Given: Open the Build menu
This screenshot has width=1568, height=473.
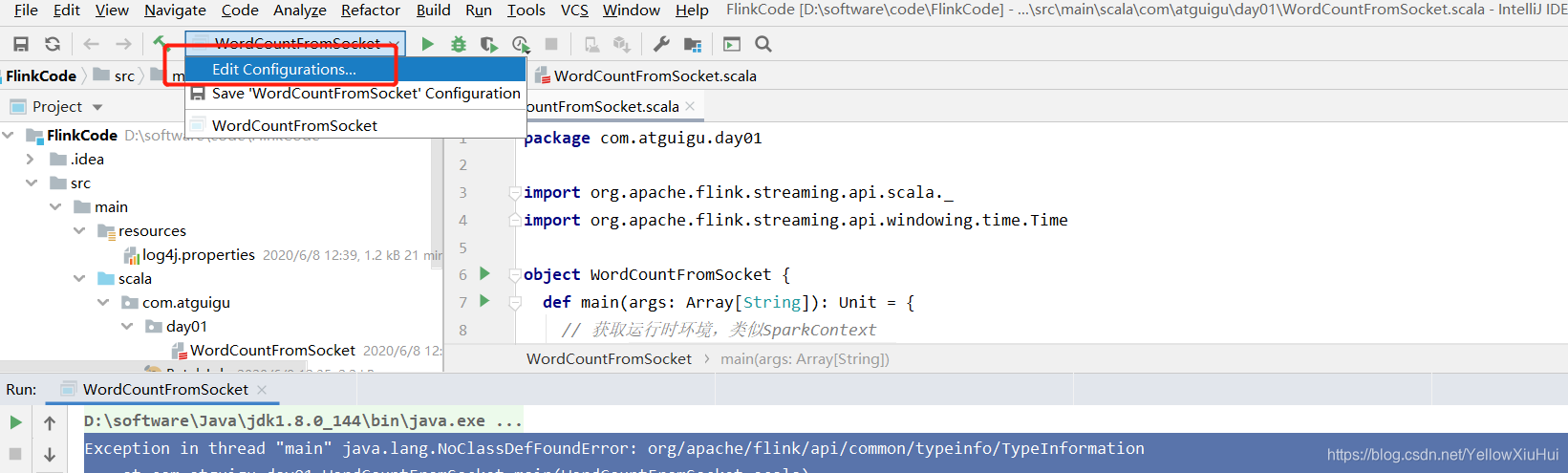Looking at the screenshot, I should coord(433,10).
